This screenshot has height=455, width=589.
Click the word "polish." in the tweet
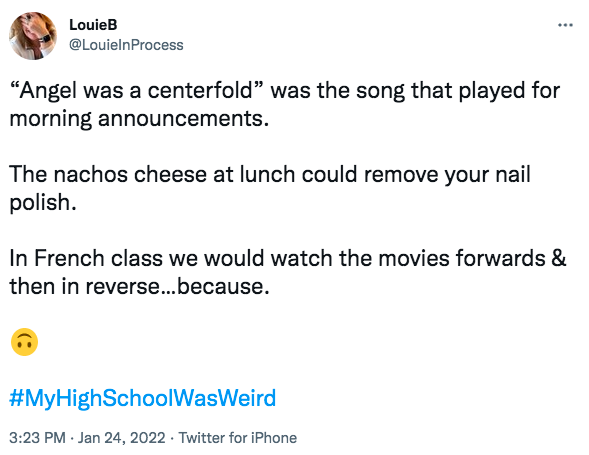pos(43,203)
